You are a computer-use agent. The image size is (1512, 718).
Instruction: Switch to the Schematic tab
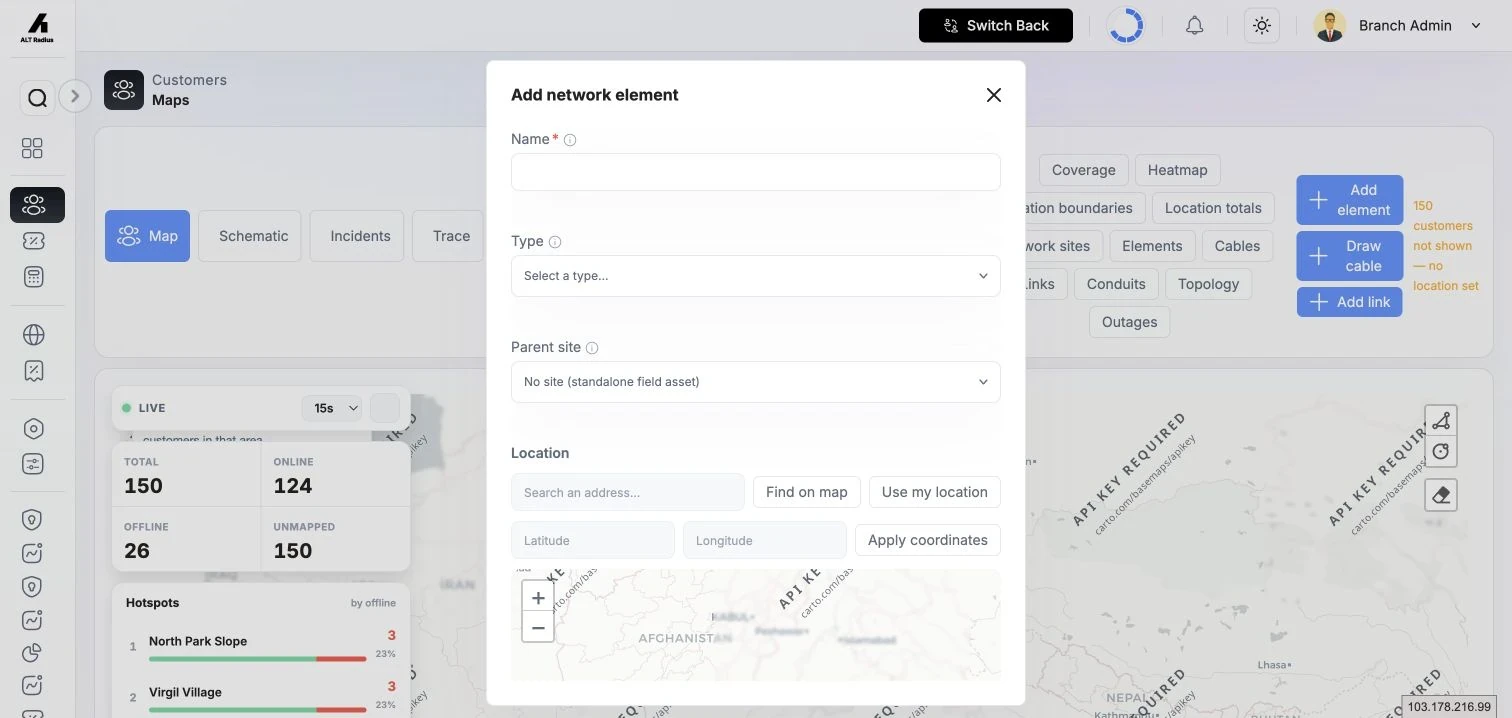pos(249,236)
